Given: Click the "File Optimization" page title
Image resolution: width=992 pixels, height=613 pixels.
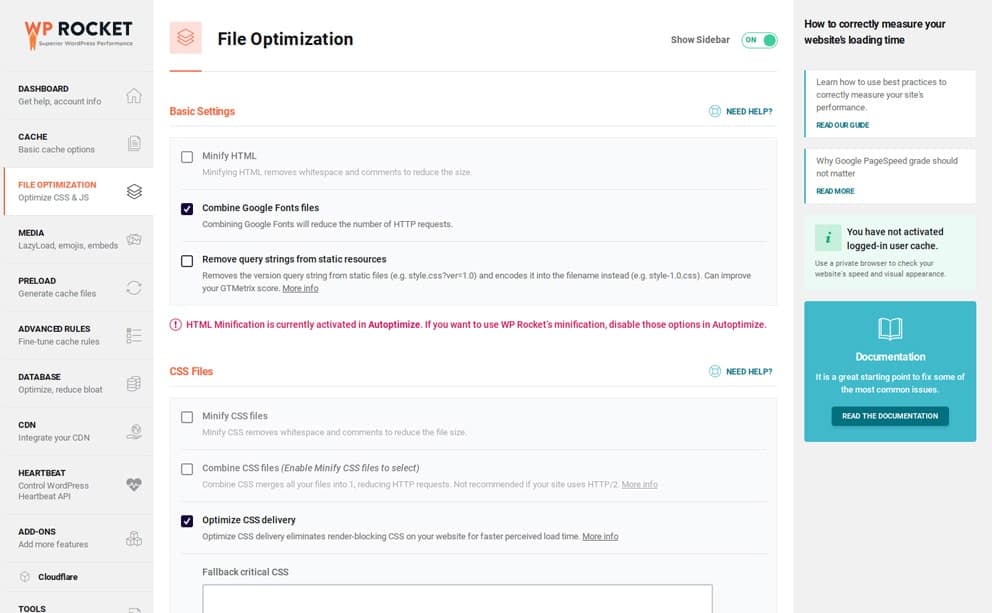Looking at the screenshot, I should 285,39.
